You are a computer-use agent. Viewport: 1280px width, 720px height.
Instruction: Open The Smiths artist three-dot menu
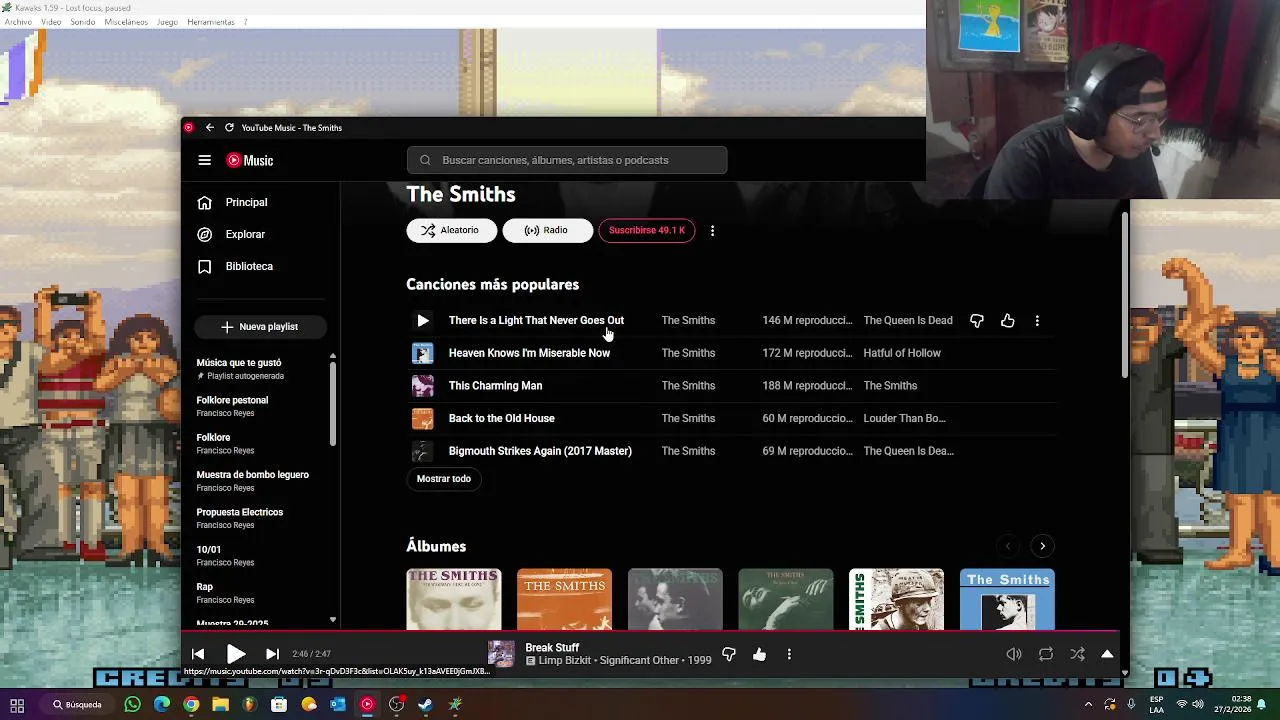coord(712,230)
